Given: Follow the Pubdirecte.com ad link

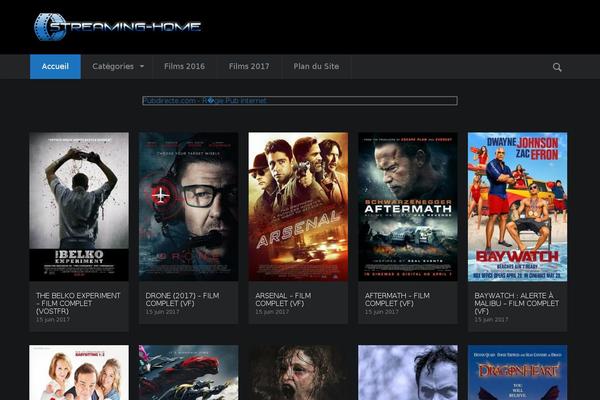Looking at the screenshot, I should click(204, 101).
